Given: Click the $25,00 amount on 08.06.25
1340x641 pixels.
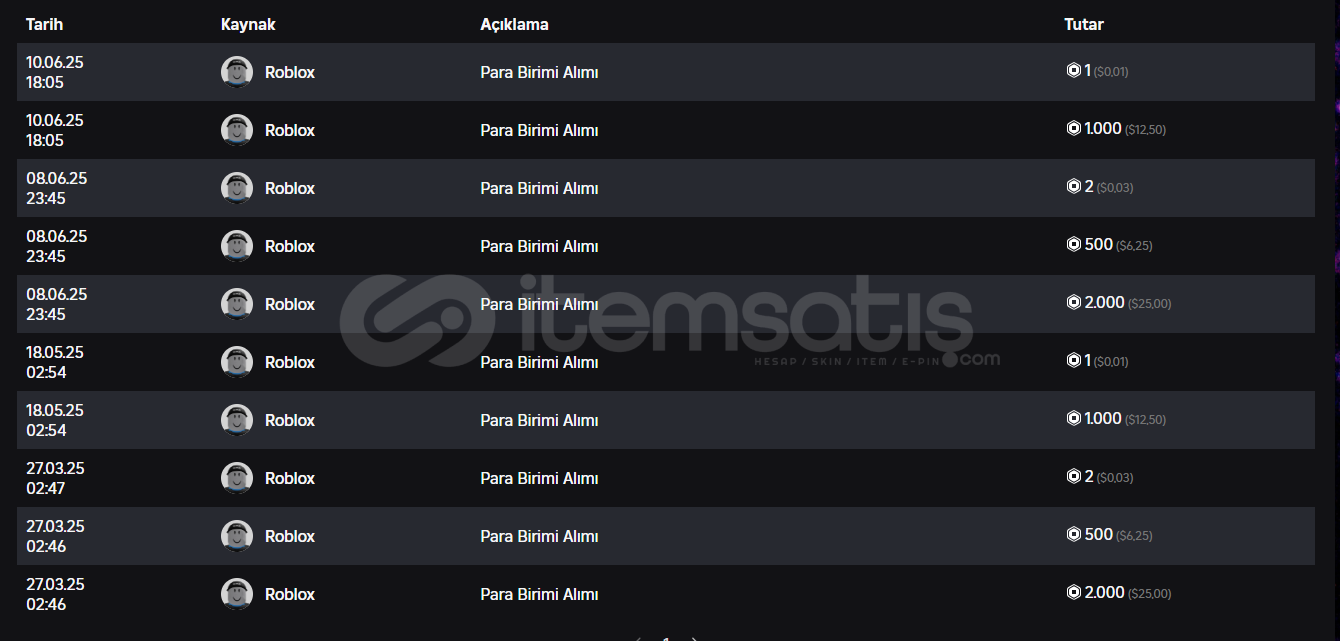Looking at the screenshot, I should pyautogui.click(x=1149, y=304).
